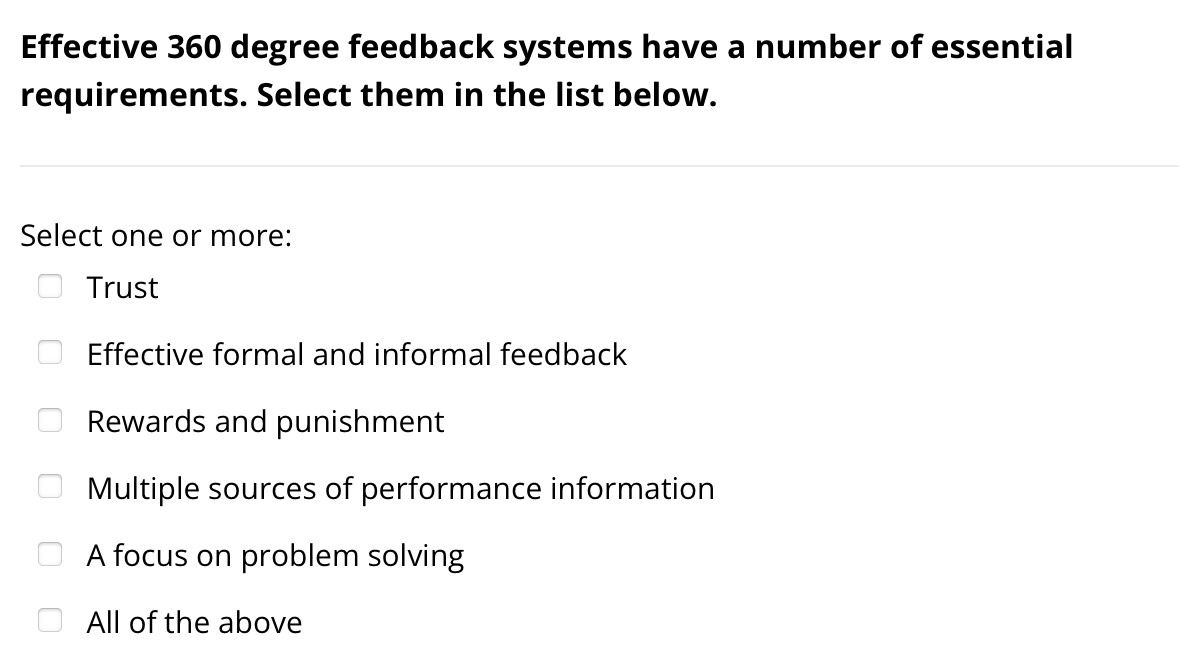The width and height of the screenshot is (1182, 660).
Task: Toggle the problem solving answer checkbox
Action: click(x=50, y=553)
